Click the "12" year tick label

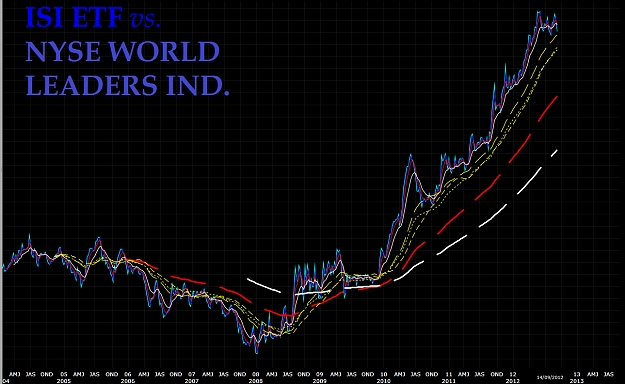(x=513, y=374)
